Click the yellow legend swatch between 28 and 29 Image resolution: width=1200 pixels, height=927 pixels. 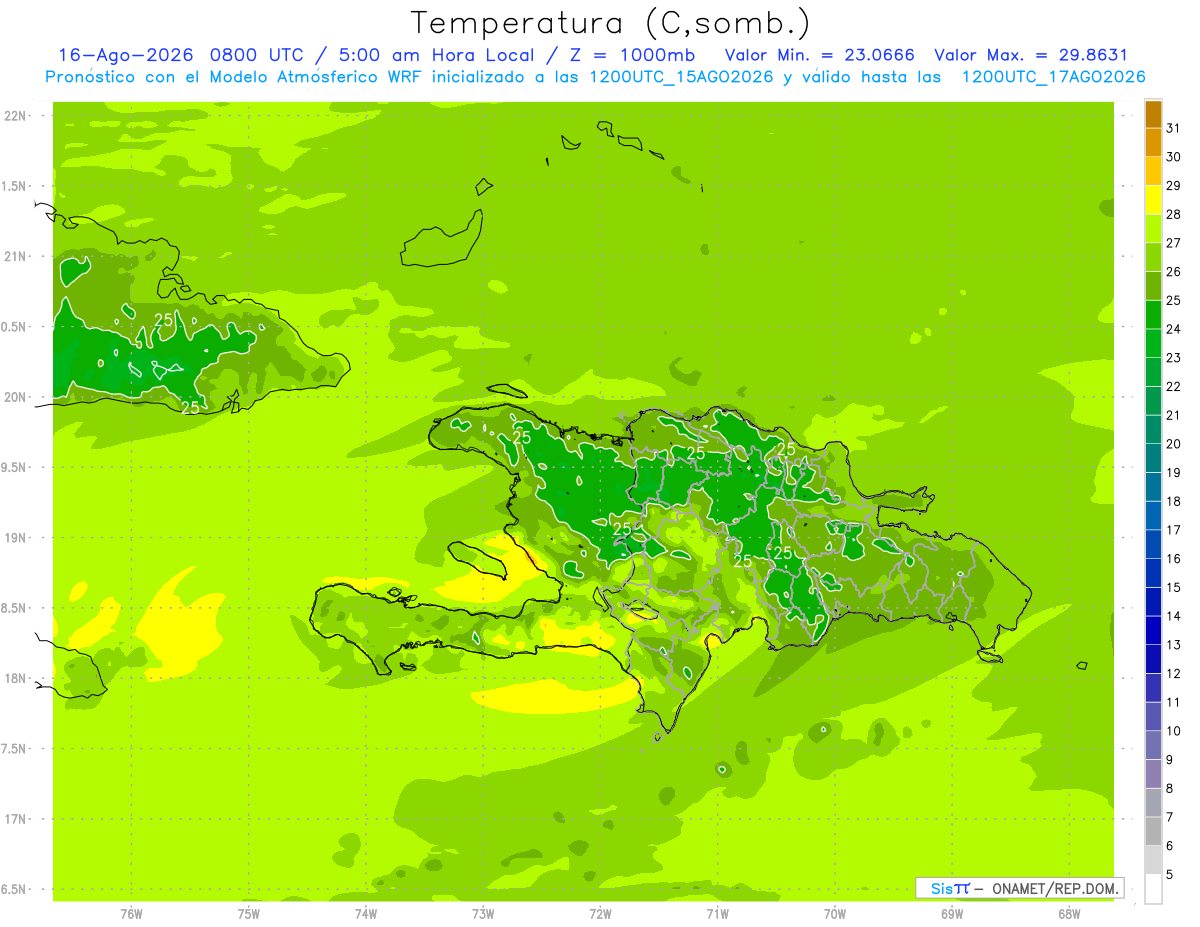(x=1154, y=200)
